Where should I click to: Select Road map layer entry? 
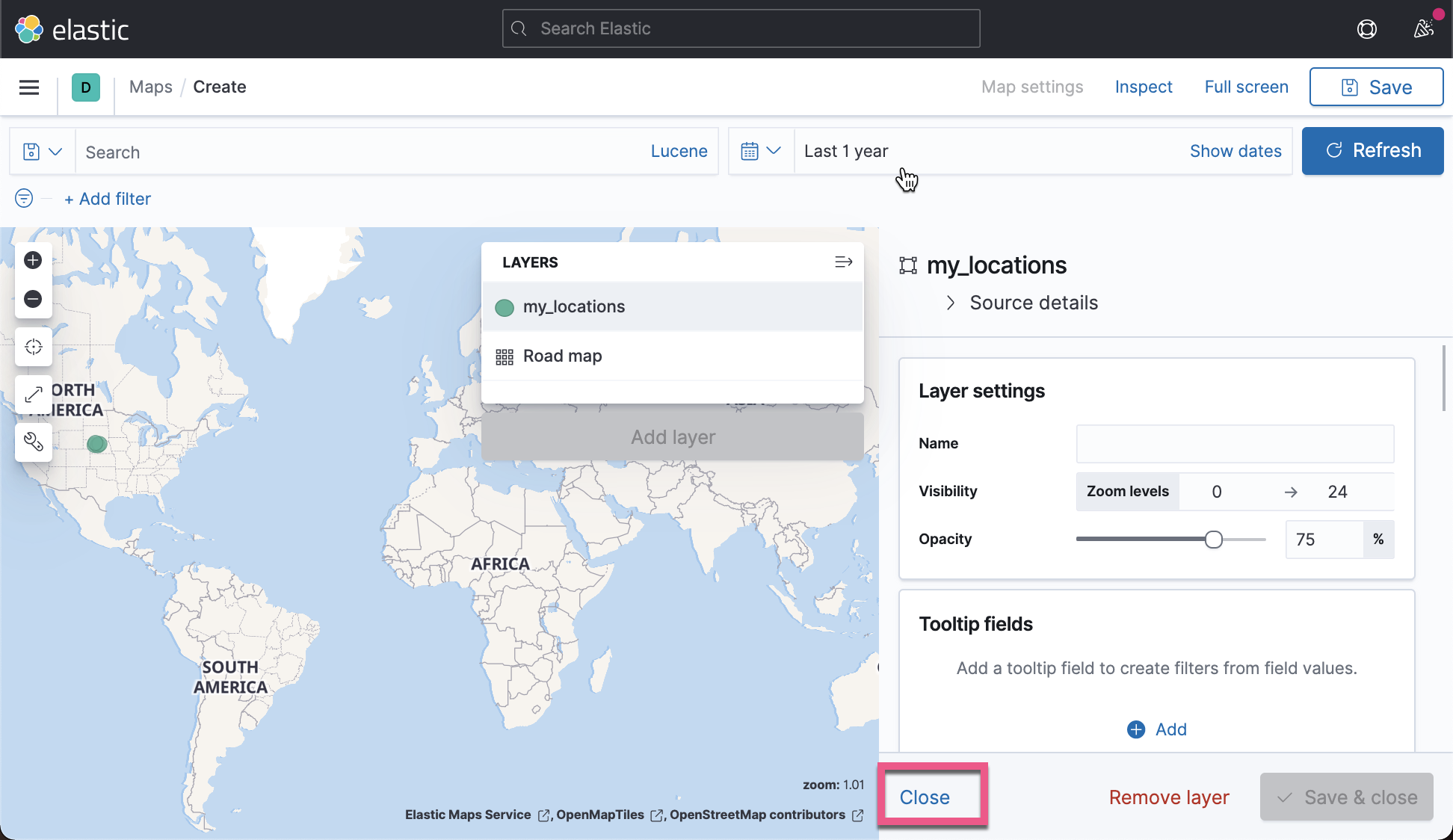[562, 356]
